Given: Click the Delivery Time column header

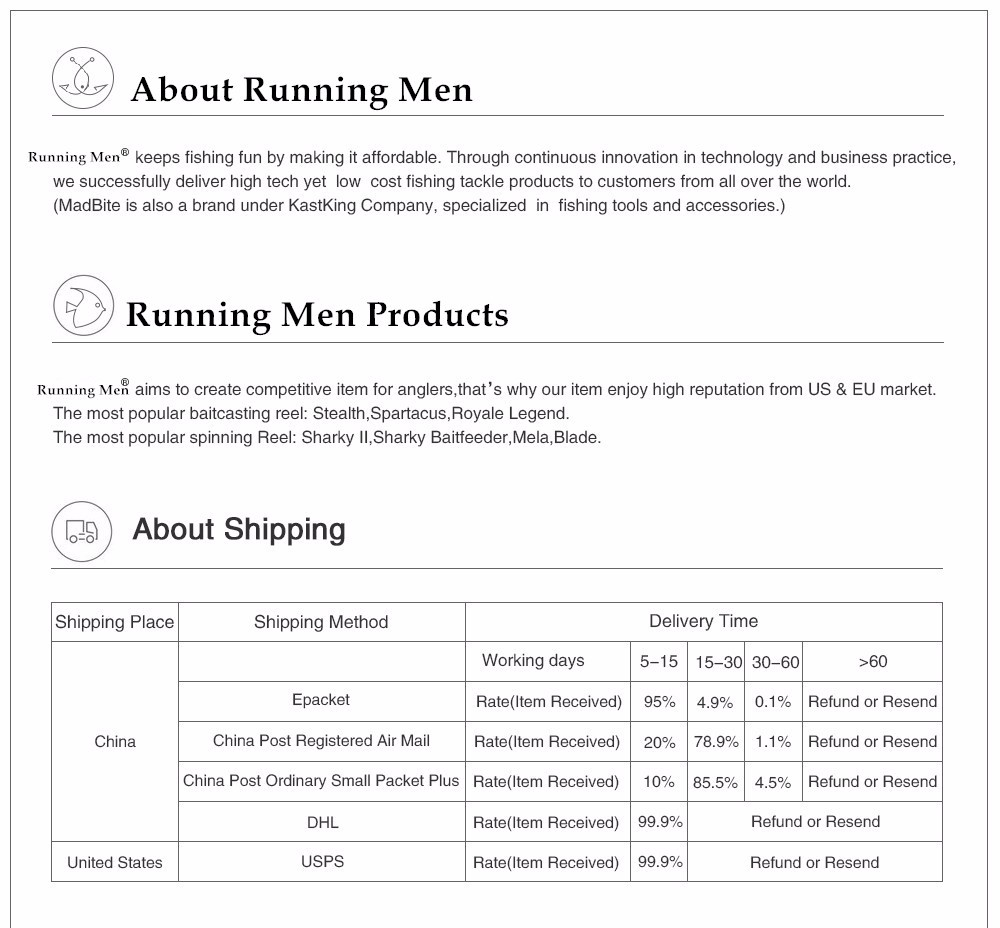Looking at the screenshot, I should [703, 621].
